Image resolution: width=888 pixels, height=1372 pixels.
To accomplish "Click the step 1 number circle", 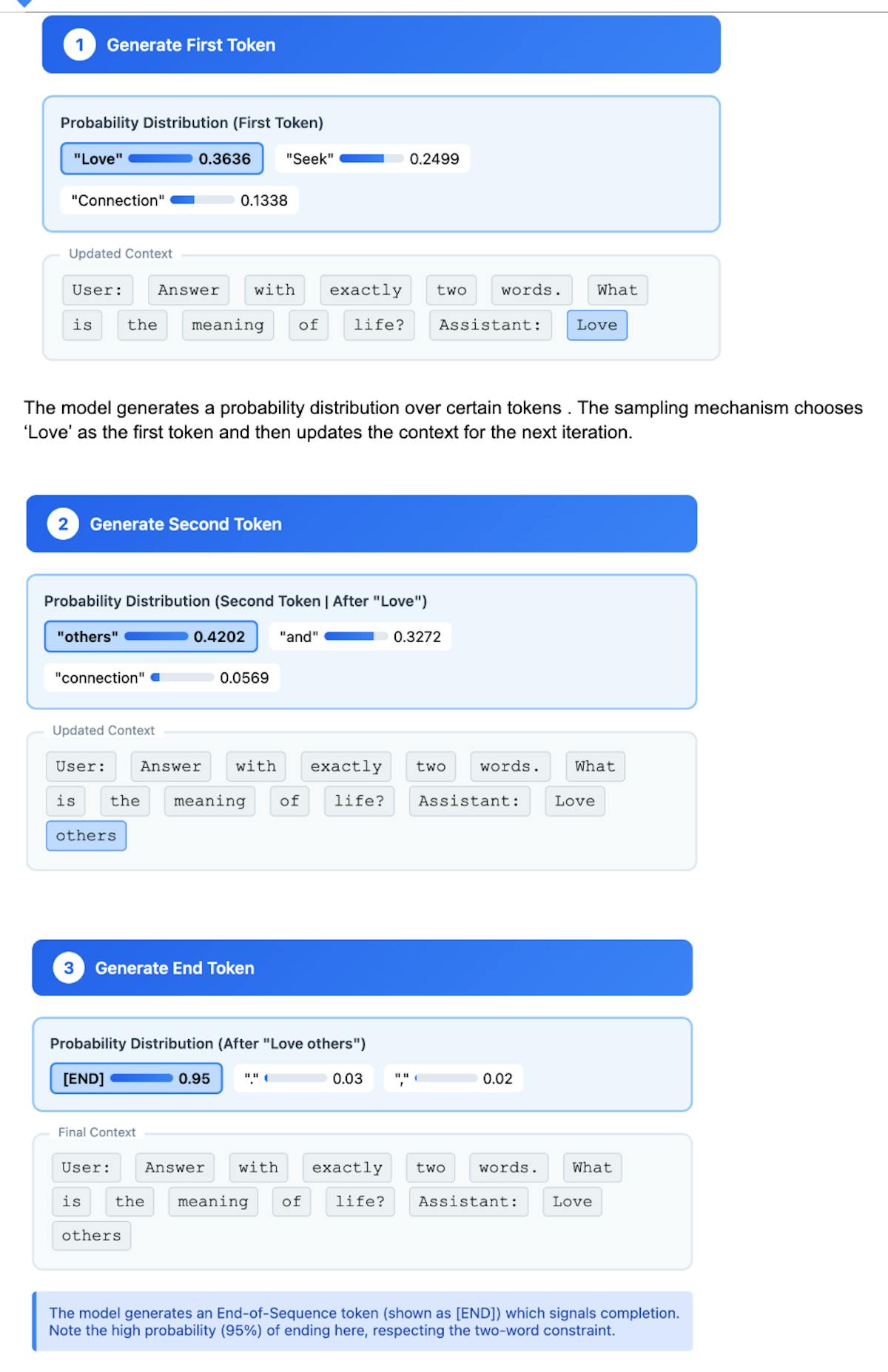I will pyautogui.click(x=79, y=45).
